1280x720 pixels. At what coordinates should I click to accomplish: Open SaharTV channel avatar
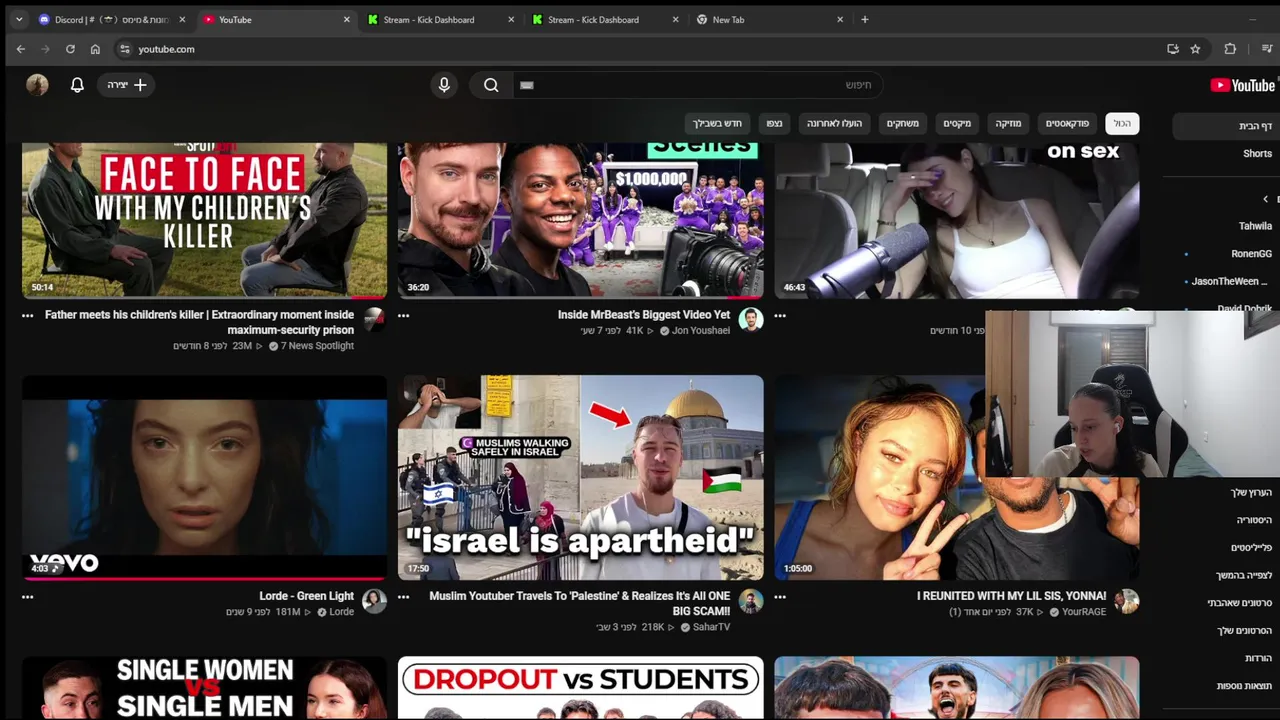coord(750,601)
